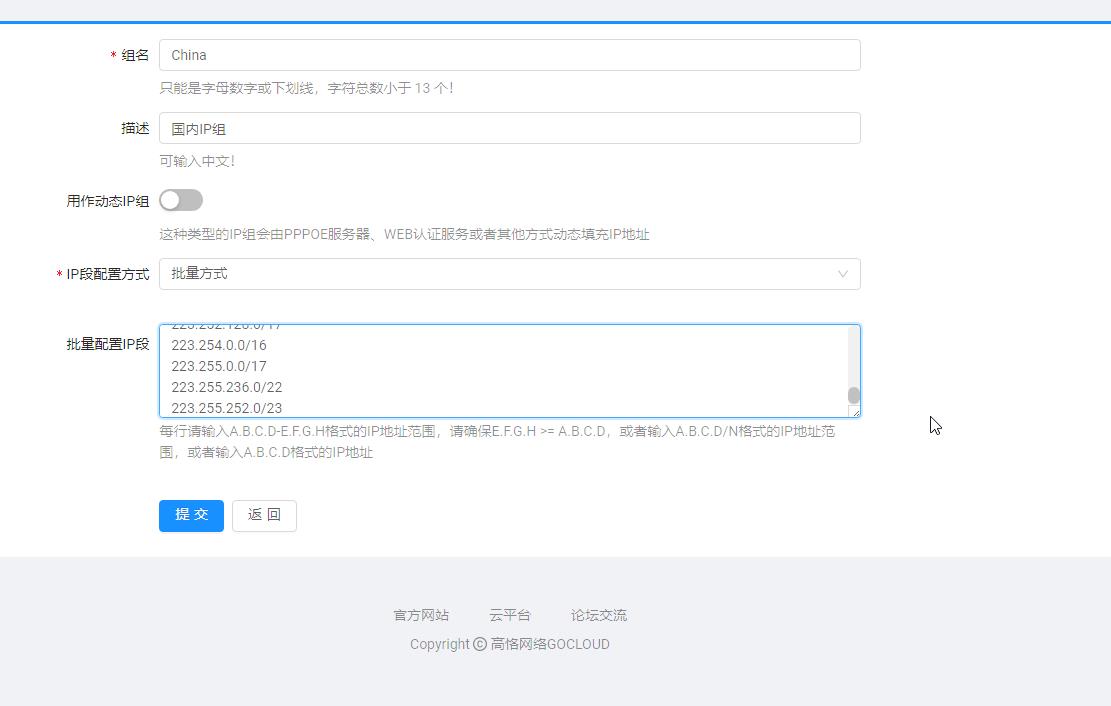Place cursor on line 223.255.236.0/22

click(x=226, y=387)
